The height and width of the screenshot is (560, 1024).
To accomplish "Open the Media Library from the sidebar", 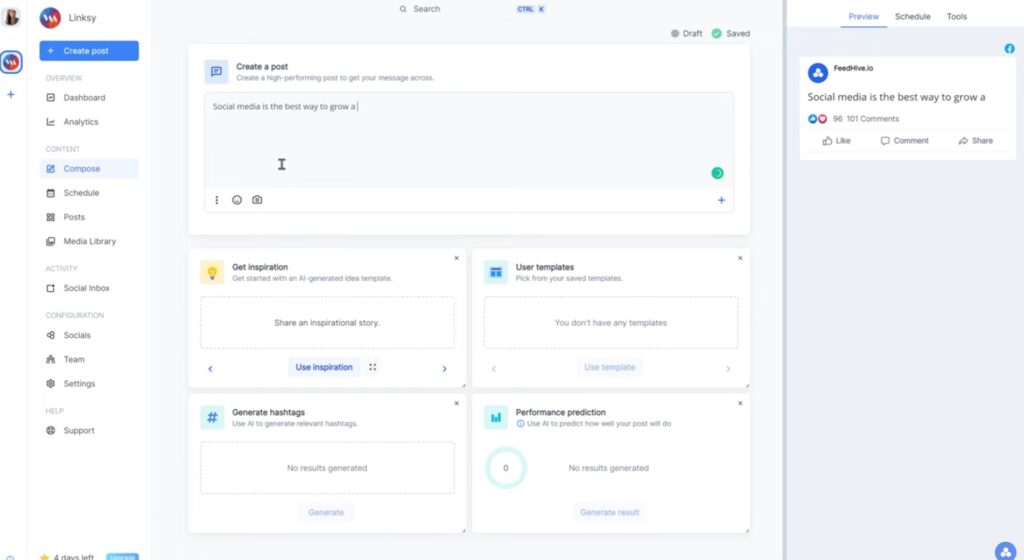I will click(x=89, y=241).
